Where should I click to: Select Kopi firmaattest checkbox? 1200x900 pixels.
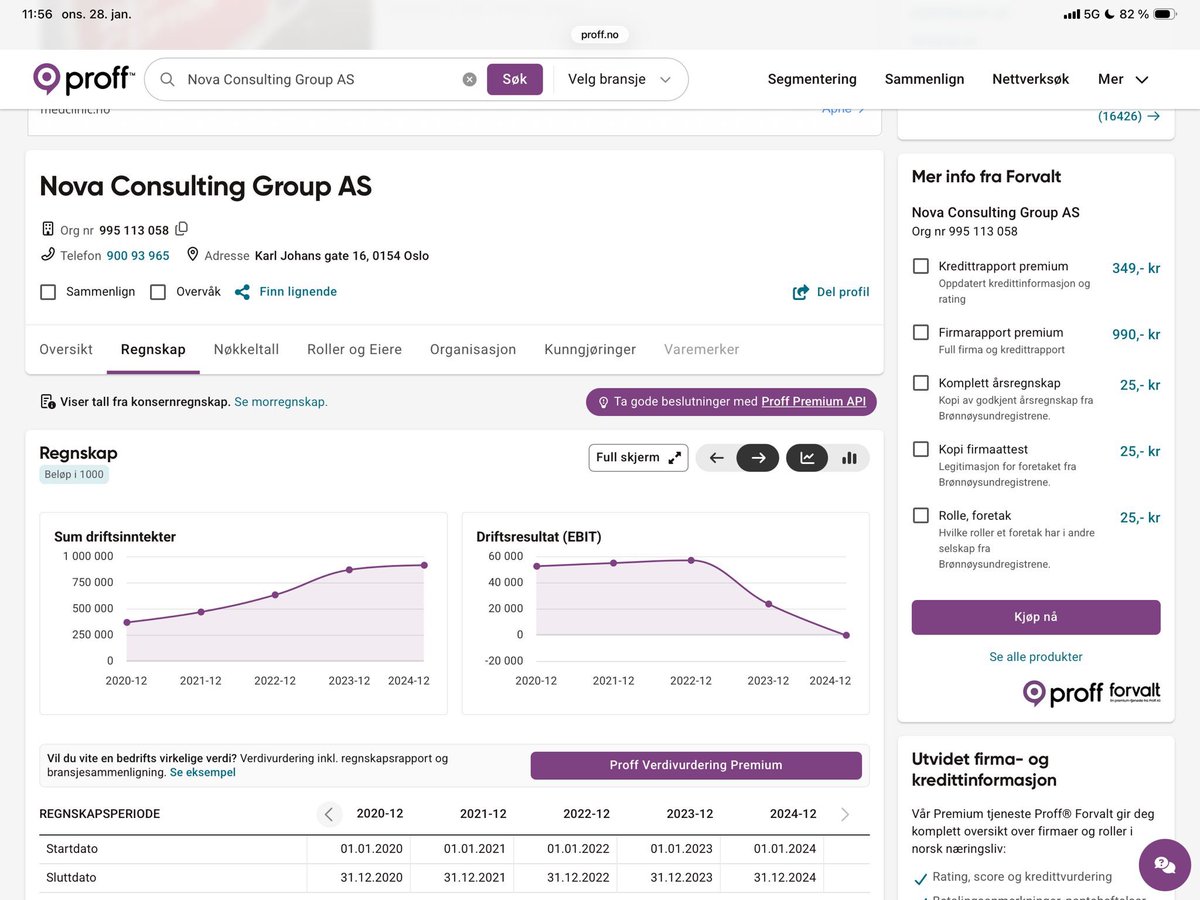click(921, 449)
